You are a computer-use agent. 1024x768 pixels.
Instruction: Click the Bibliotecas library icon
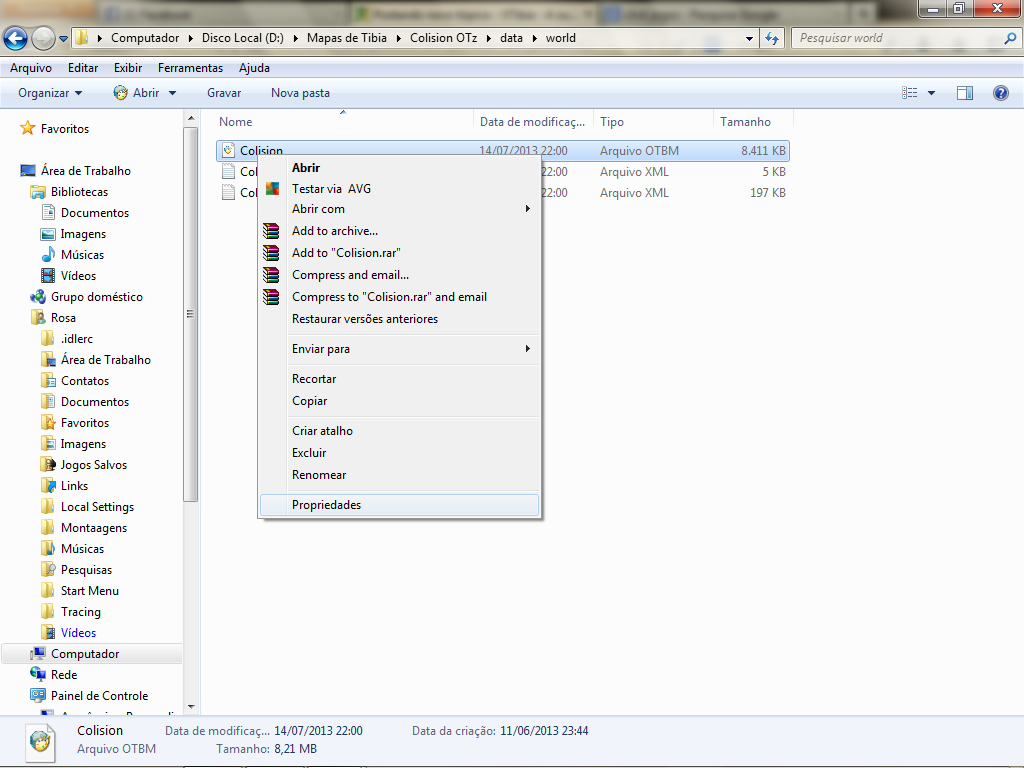(x=38, y=192)
